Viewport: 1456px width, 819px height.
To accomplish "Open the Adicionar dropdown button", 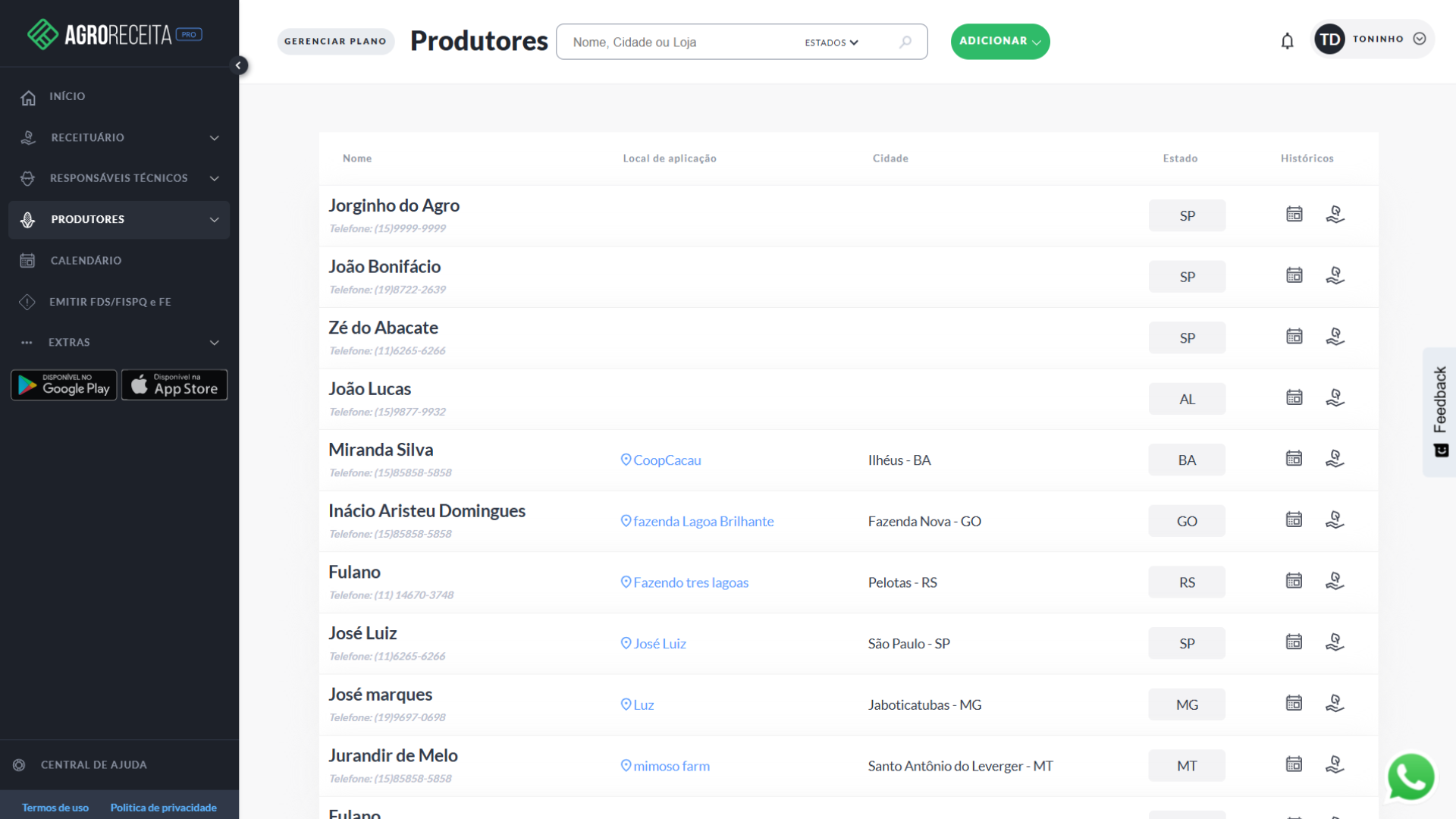I will coord(999,41).
